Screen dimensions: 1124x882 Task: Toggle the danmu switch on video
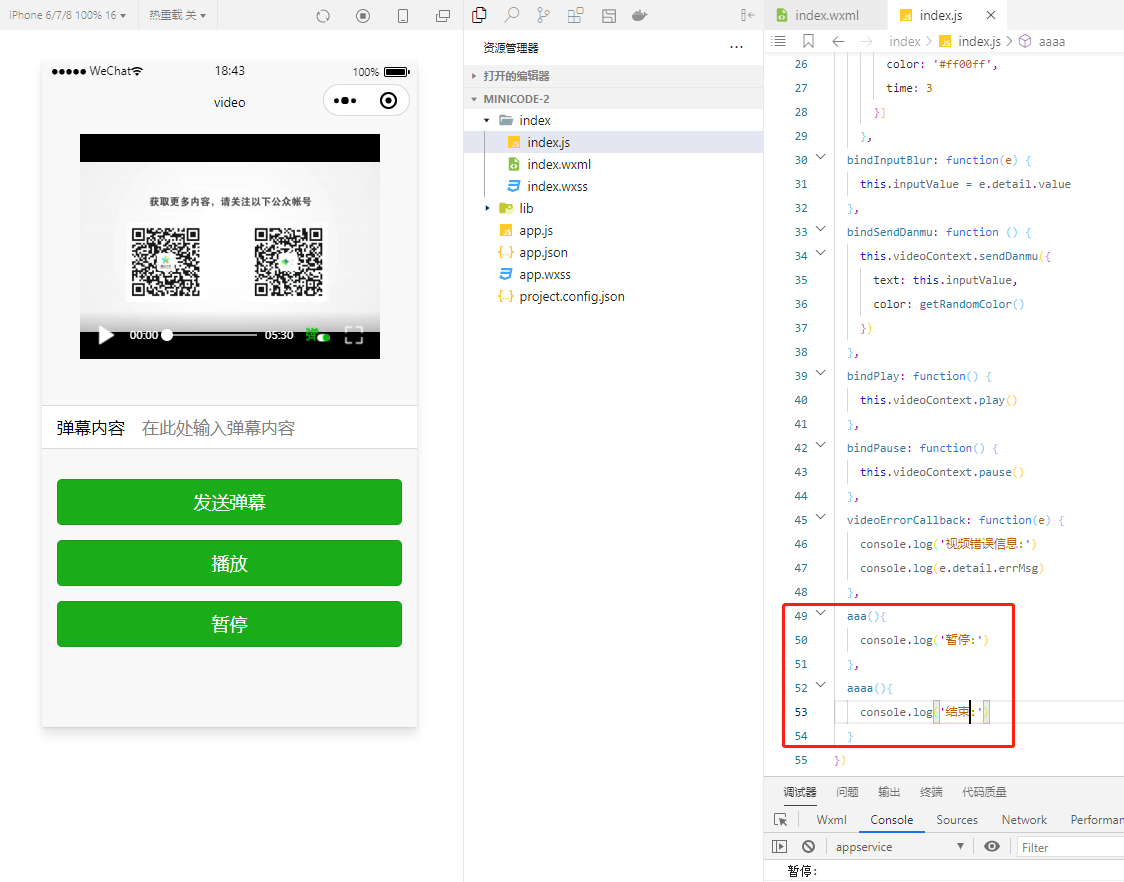(318, 335)
